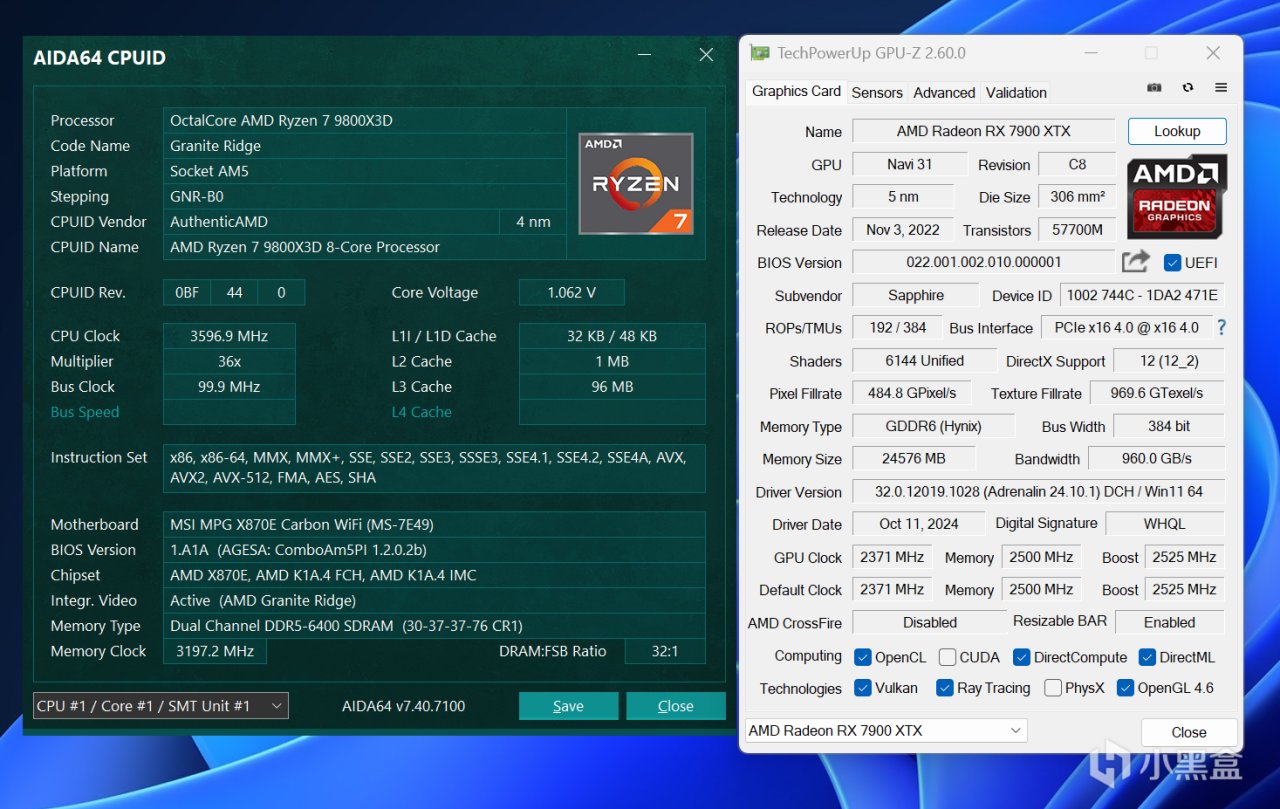The width and height of the screenshot is (1280, 809).
Task: Toggle the DirectML checkbox
Action: [x=1146, y=657]
